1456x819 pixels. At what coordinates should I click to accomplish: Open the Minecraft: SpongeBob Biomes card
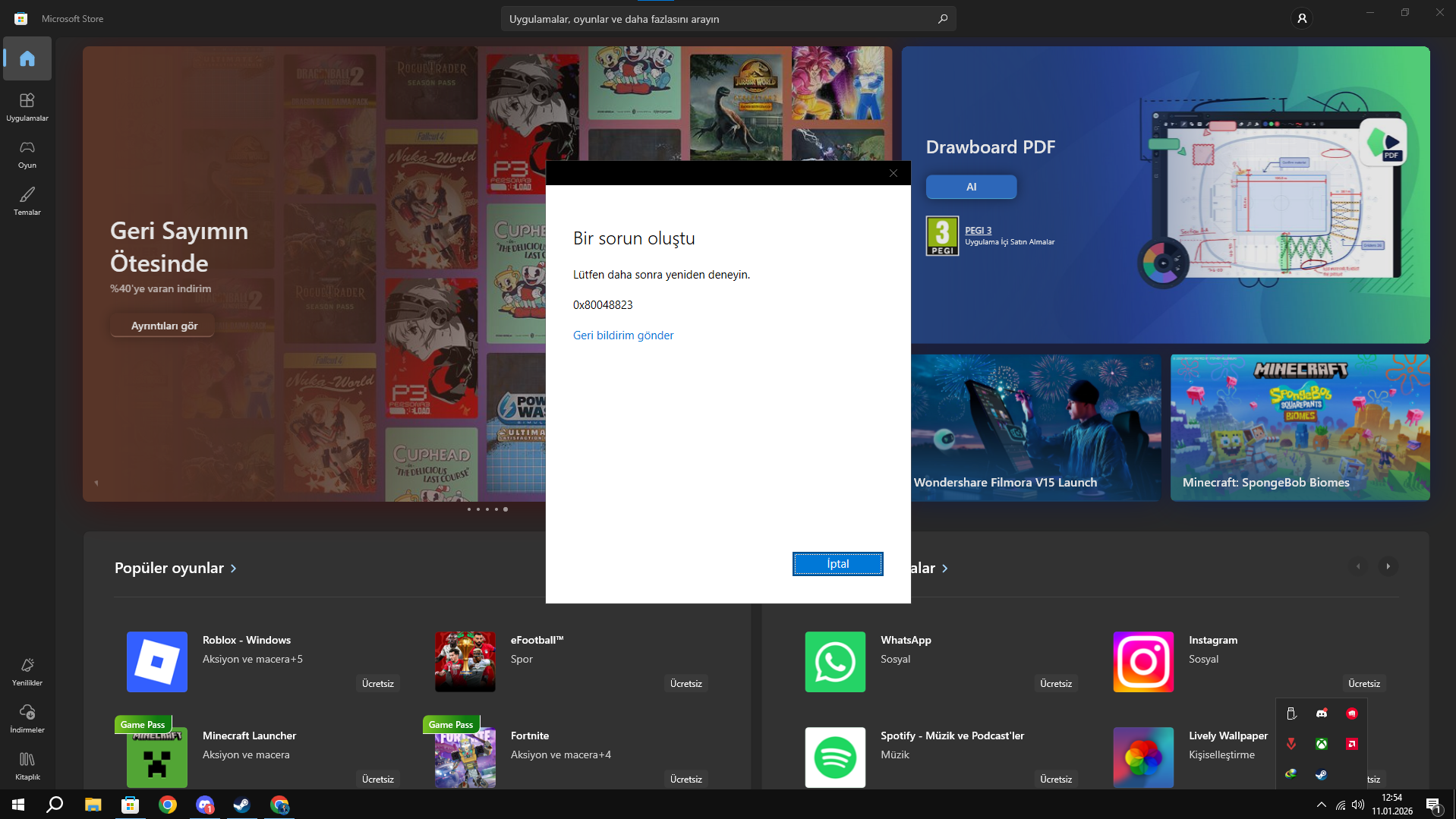coord(1300,427)
